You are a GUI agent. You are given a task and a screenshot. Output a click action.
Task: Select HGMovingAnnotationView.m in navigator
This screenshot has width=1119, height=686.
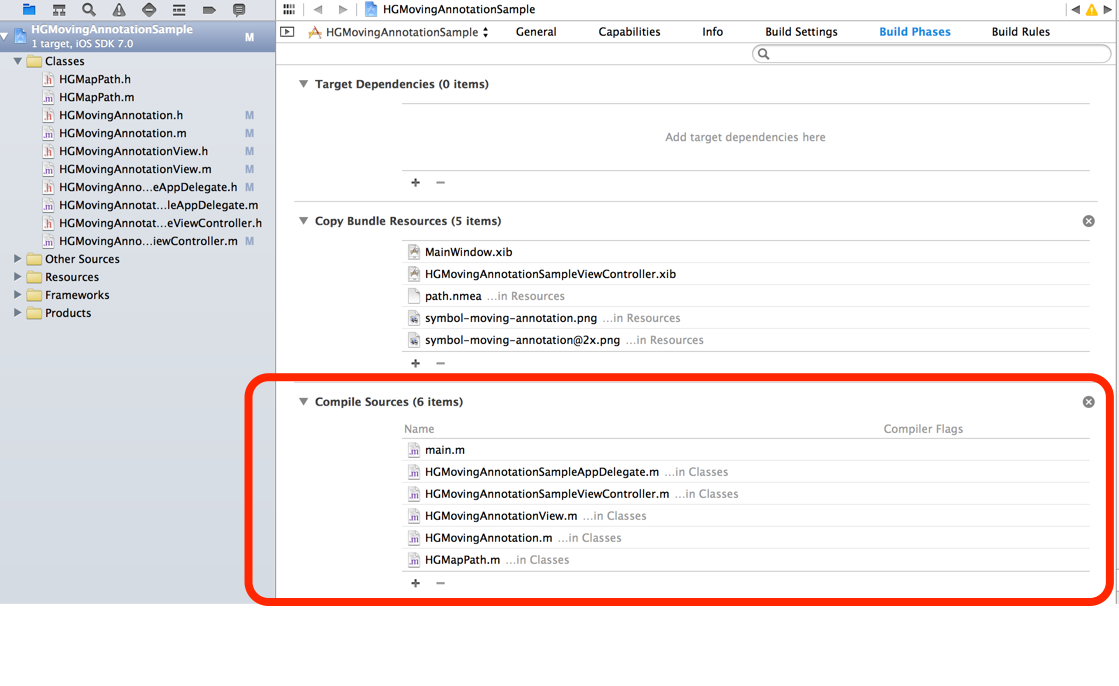pos(137,169)
